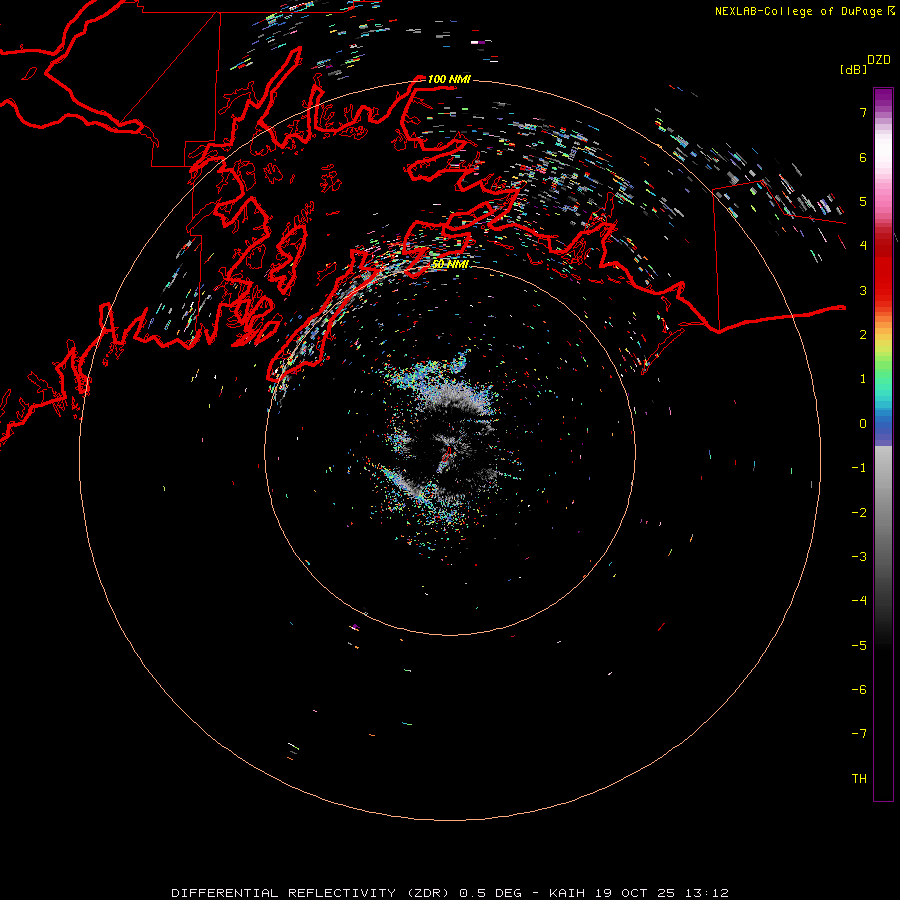The image size is (900, 900).
Task: Click the red section of the color bar
Action: (883, 270)
